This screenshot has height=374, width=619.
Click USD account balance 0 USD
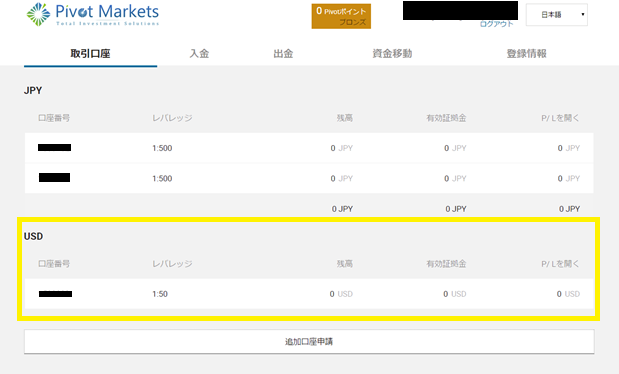click(x=341, y=294)
